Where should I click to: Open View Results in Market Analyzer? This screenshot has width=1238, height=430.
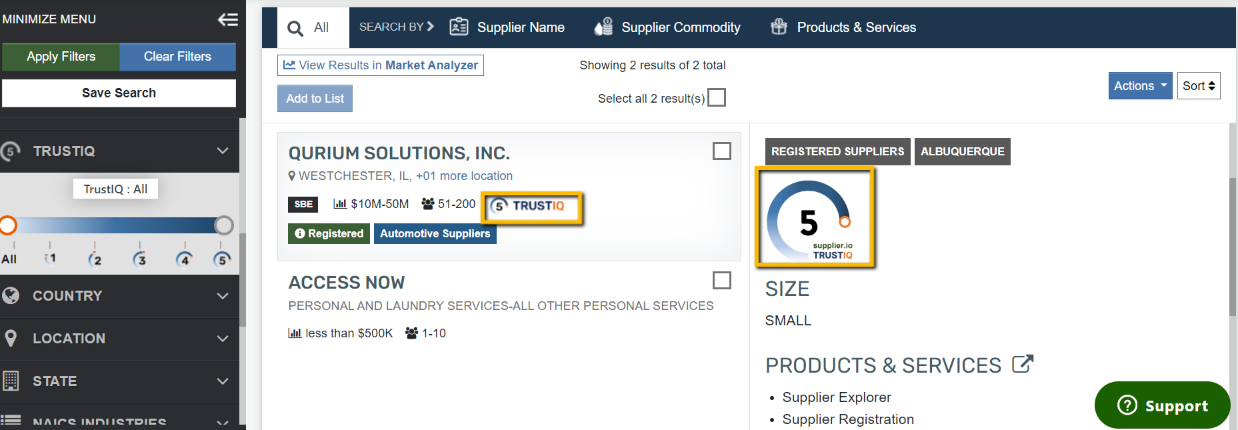click(381, 65)
